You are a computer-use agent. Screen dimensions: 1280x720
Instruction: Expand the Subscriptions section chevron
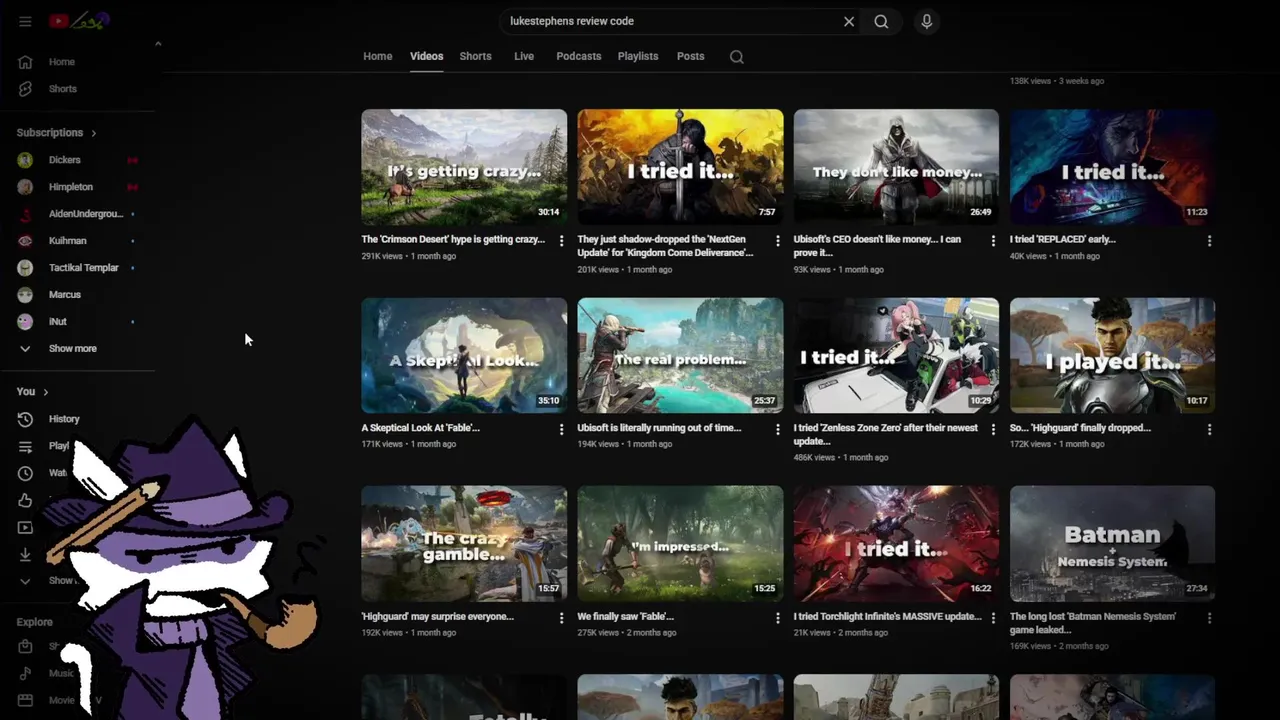94,133
